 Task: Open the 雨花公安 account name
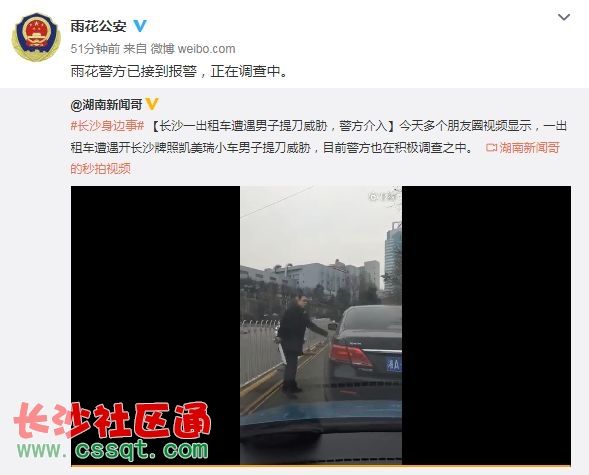pos(99,26)
